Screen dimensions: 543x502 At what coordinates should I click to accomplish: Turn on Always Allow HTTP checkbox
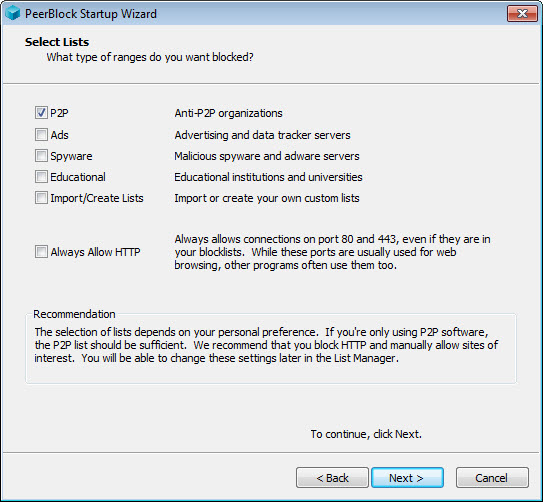point(41,252)
